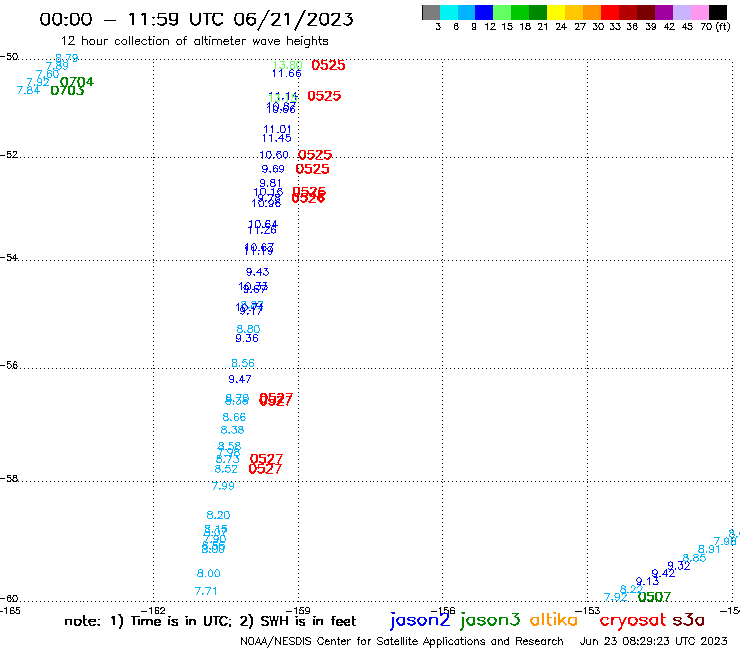Viewport: 740px width, 650px height.
Task: Click the wave height value 9.43
Action: [x=258, y=272]
